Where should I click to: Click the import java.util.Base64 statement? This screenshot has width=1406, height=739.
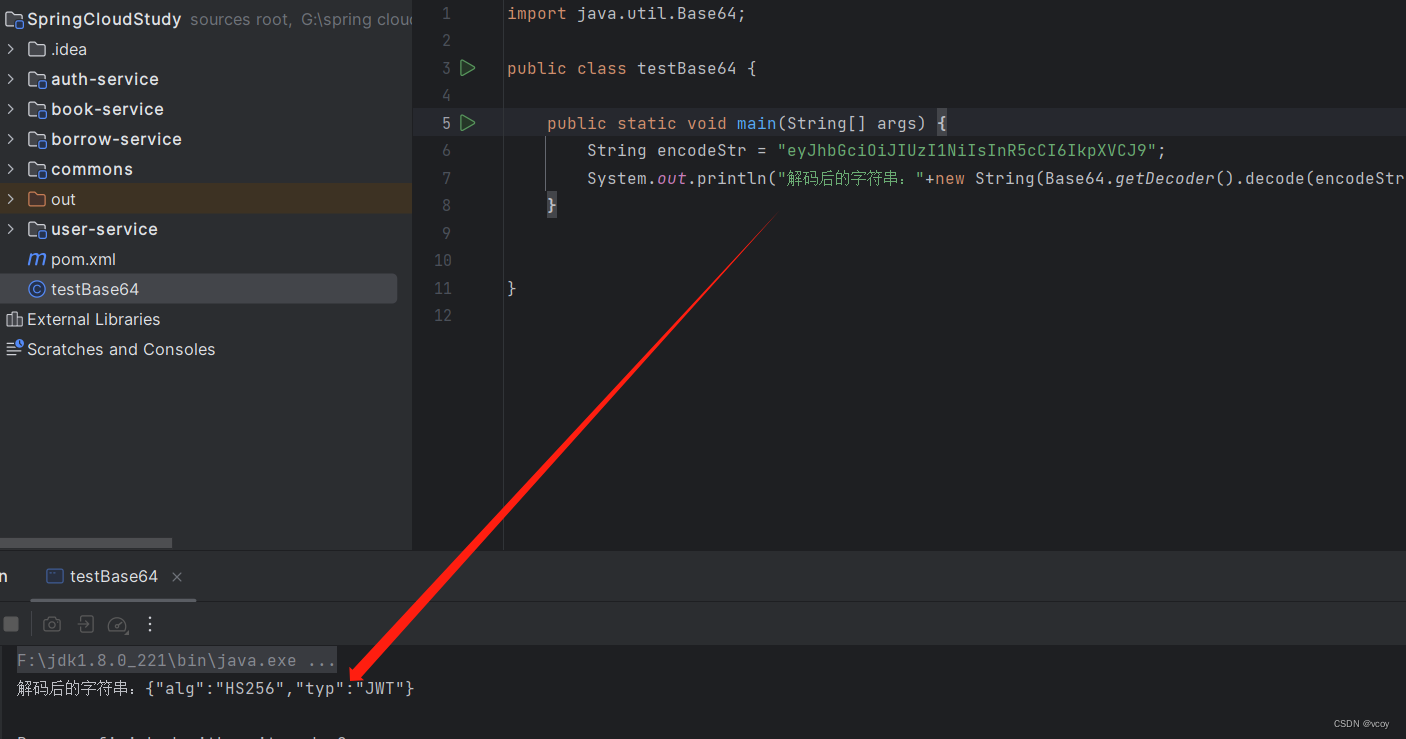[626, 14]
